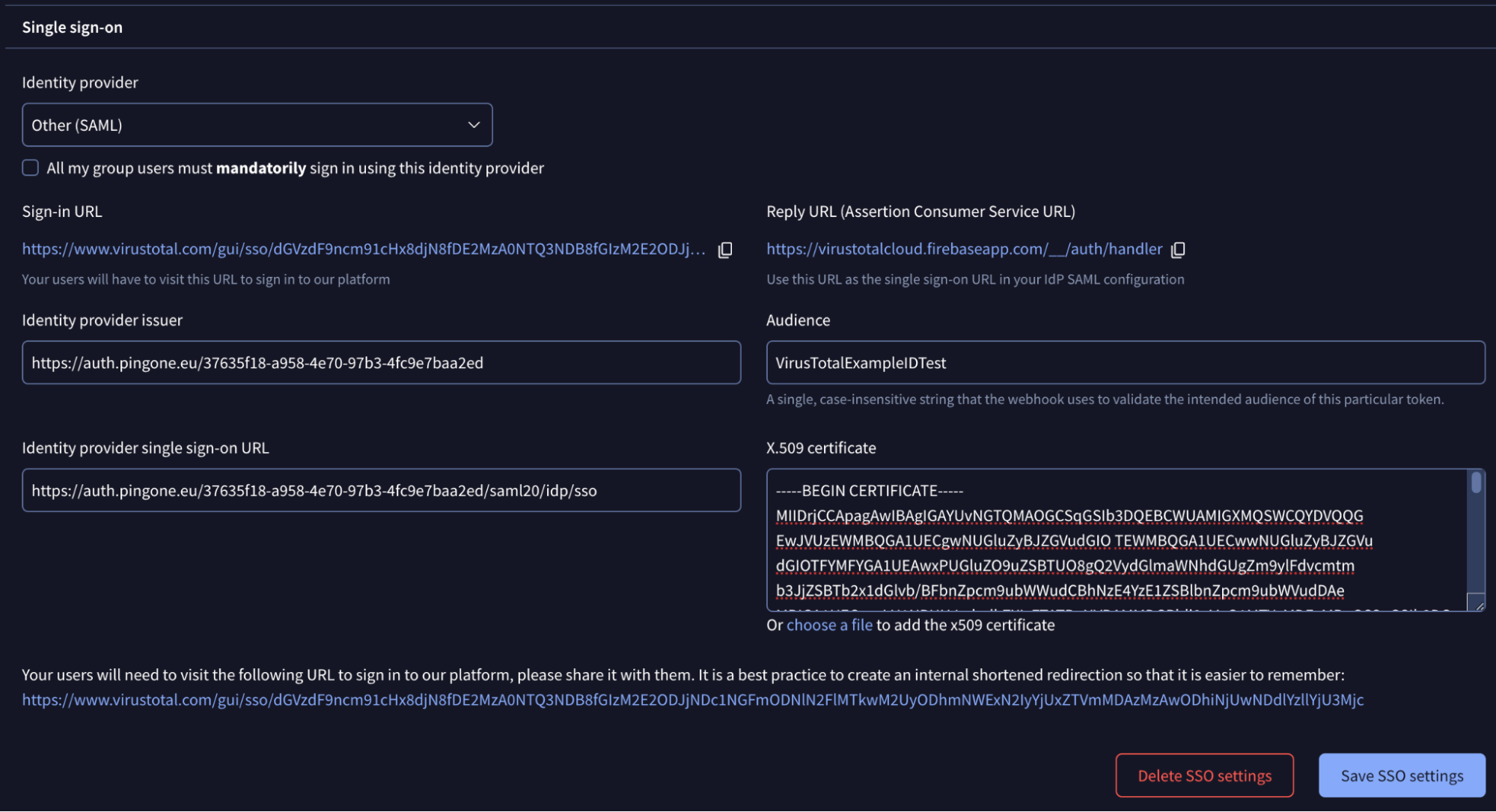
Task: Click the BEGIN CERTIFICATE line
Action: point(870,491)
